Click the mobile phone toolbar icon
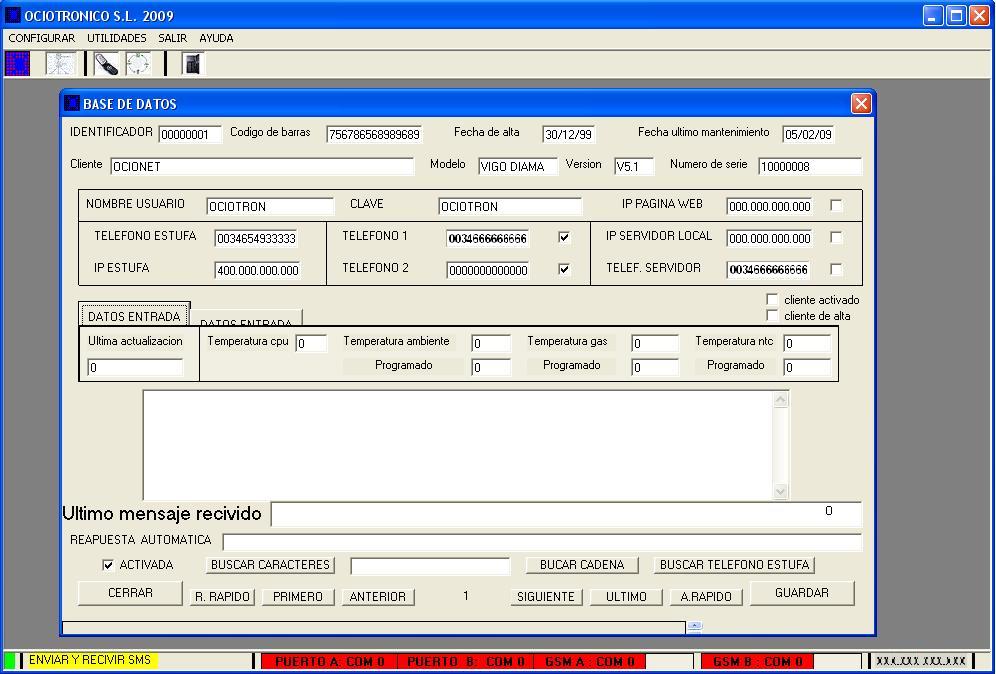 (106, 64)
